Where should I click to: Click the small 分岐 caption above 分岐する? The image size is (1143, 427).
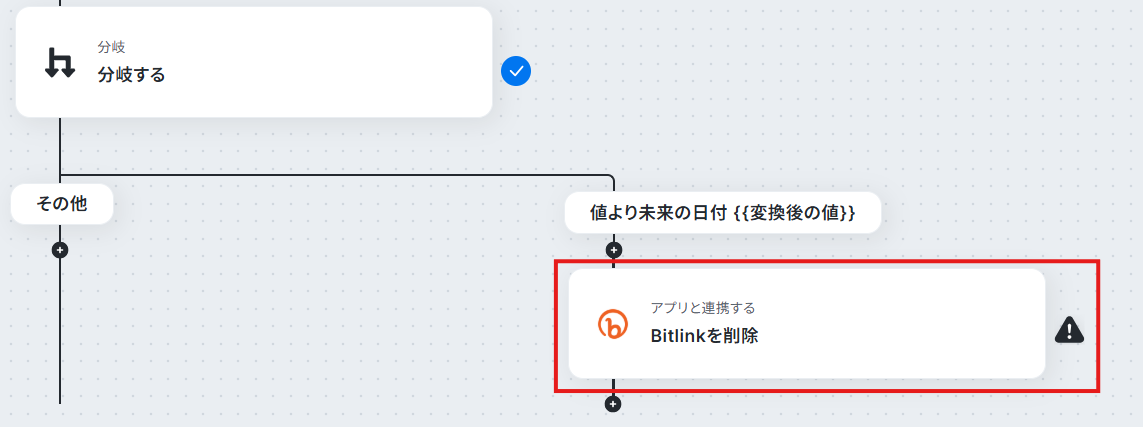(x=111, y=47)
